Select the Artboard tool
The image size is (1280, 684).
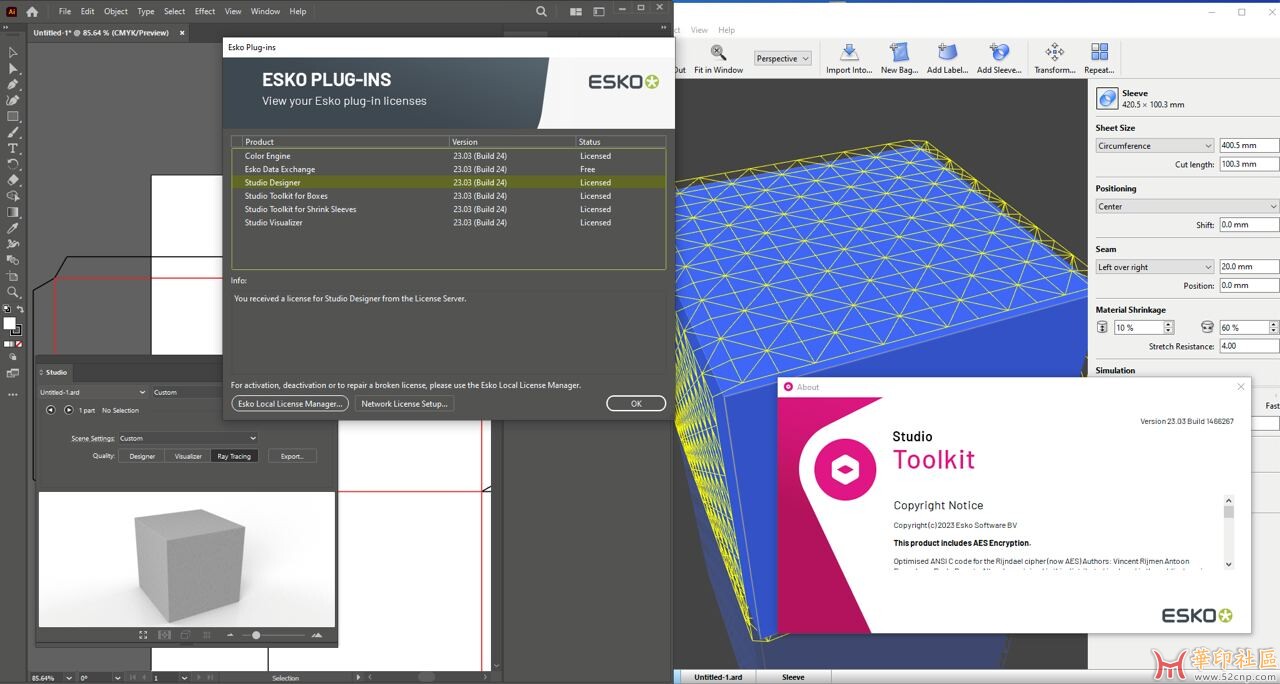(x=13, y=276)
